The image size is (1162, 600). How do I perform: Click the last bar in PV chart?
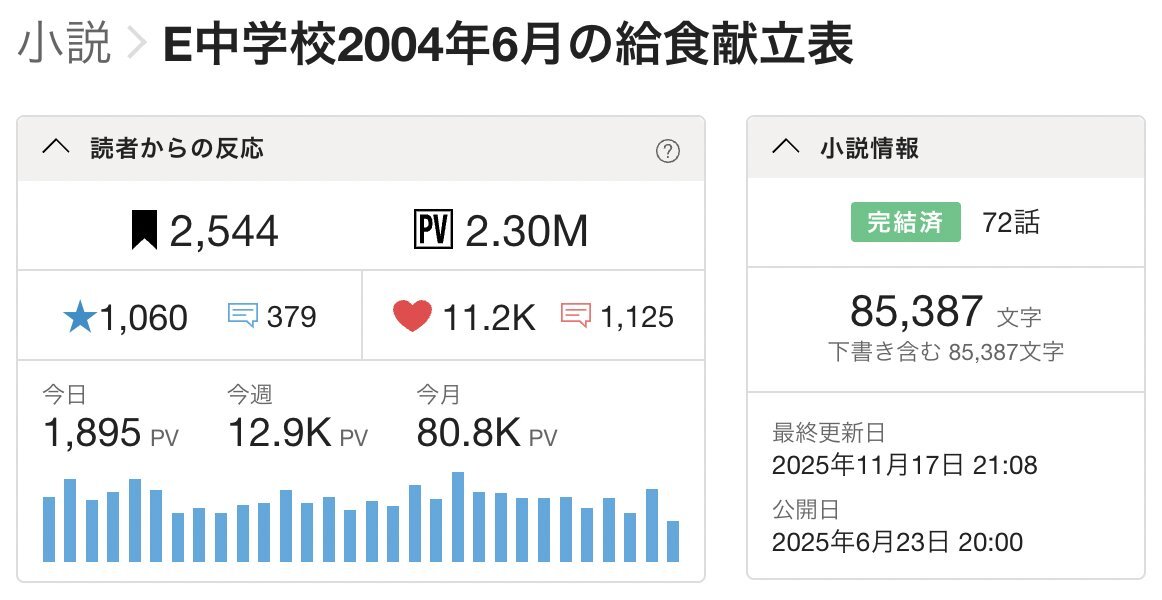coord(673,541)
